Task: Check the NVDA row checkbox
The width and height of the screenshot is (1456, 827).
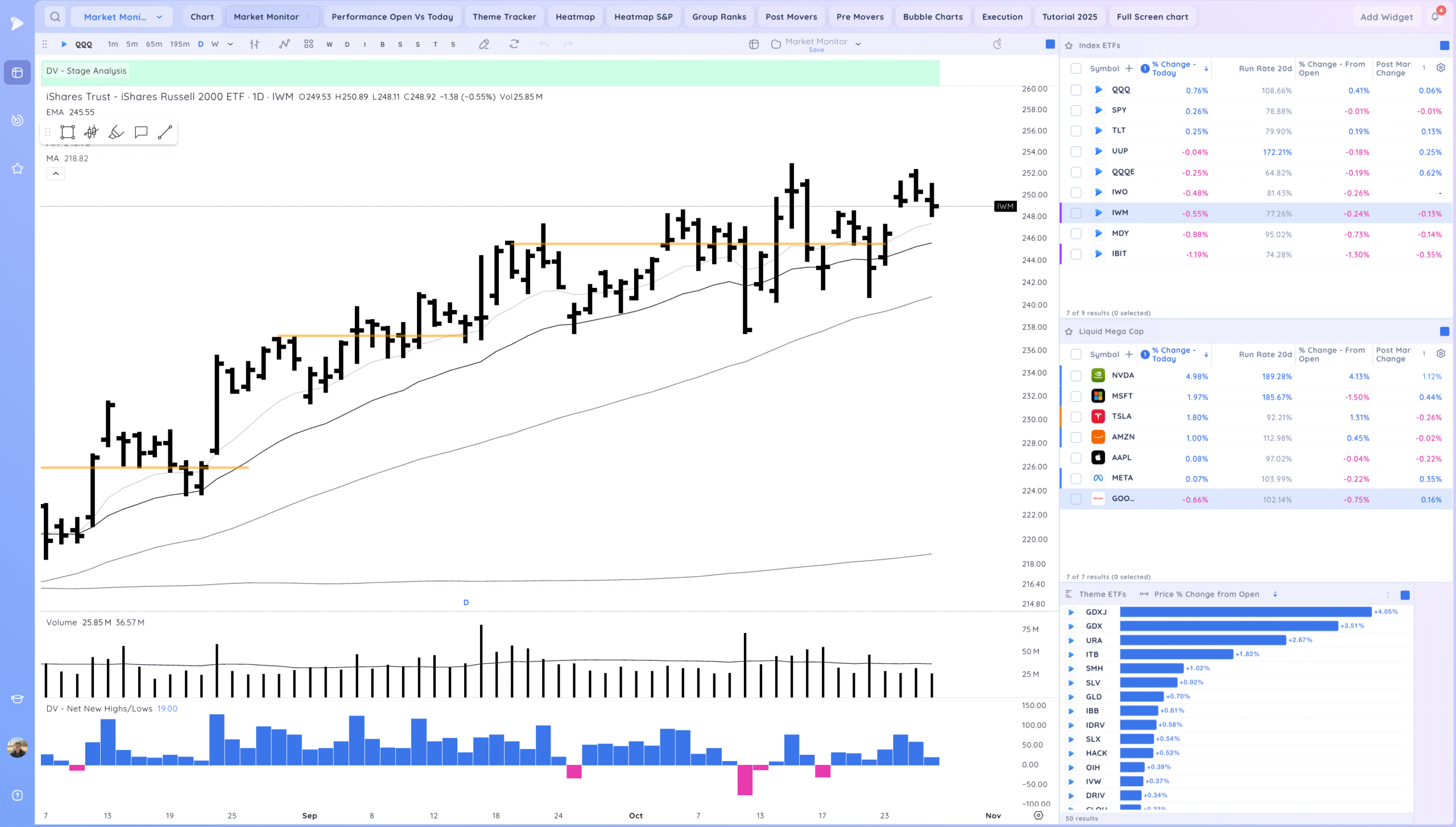Action: 1076,376
